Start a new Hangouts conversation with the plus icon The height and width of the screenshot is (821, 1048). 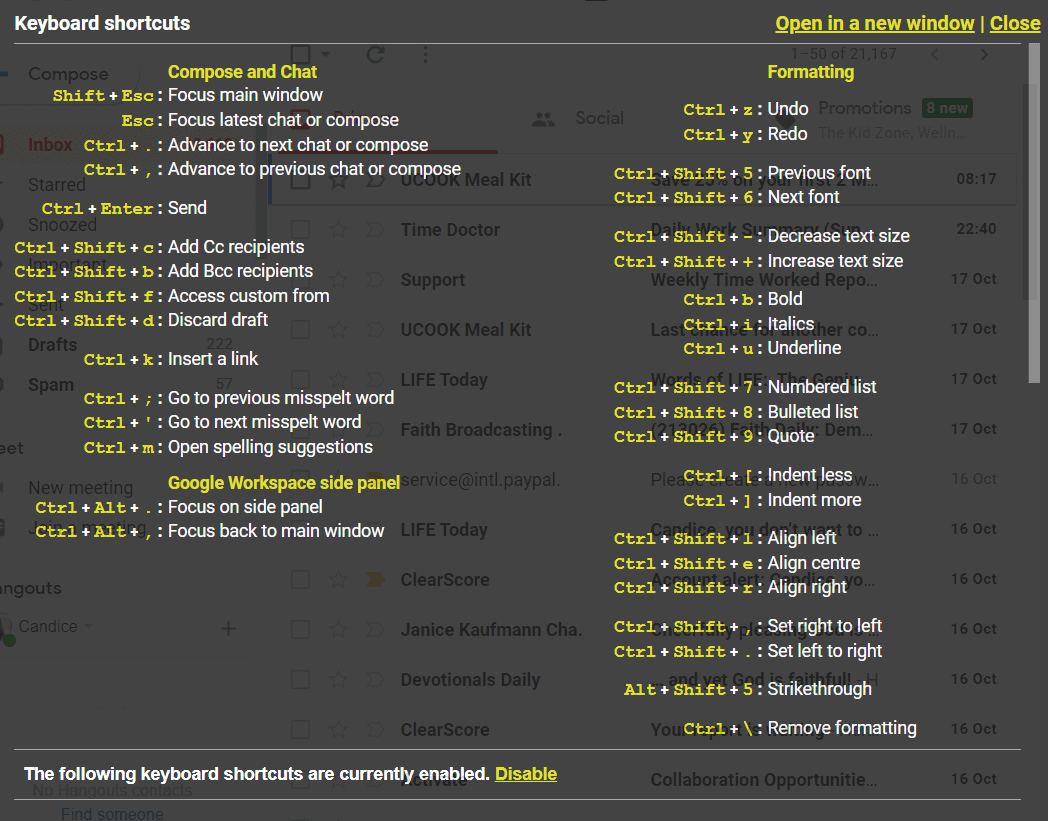(x=228, y=629)
